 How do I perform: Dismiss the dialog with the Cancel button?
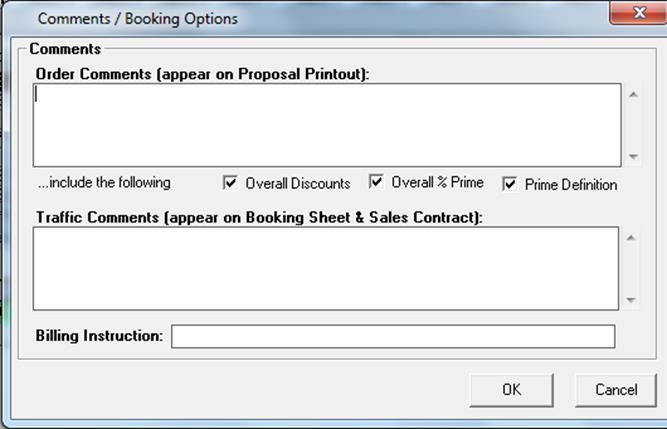tap(616, 390)
